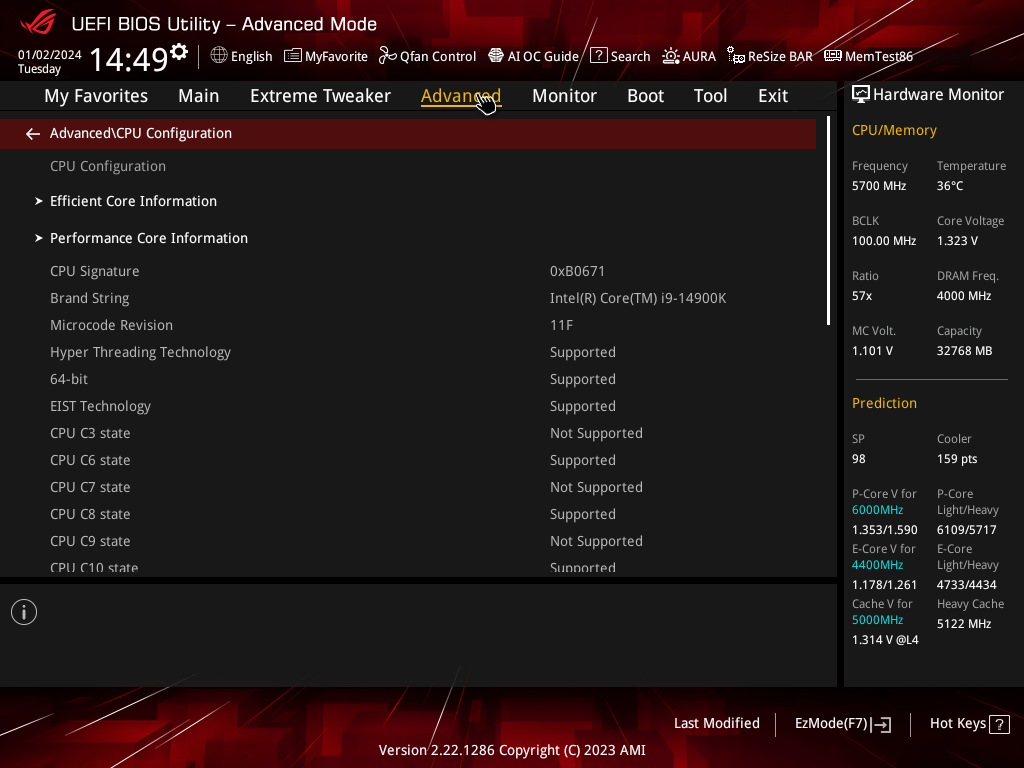Image resolution: width=1024 pixels, height=768 pixels.
Task: Switch to the Main tab
Action: point(199,96)
